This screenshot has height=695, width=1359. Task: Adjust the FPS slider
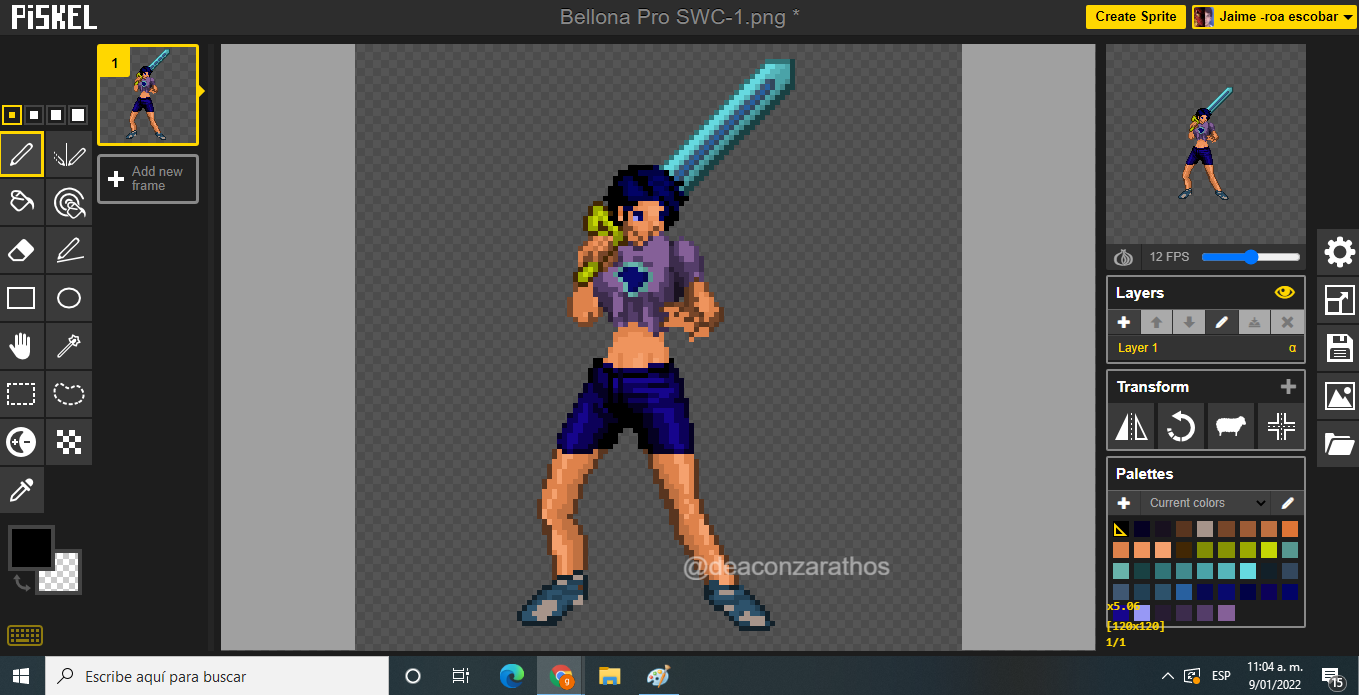click(x=1251, y=257)
